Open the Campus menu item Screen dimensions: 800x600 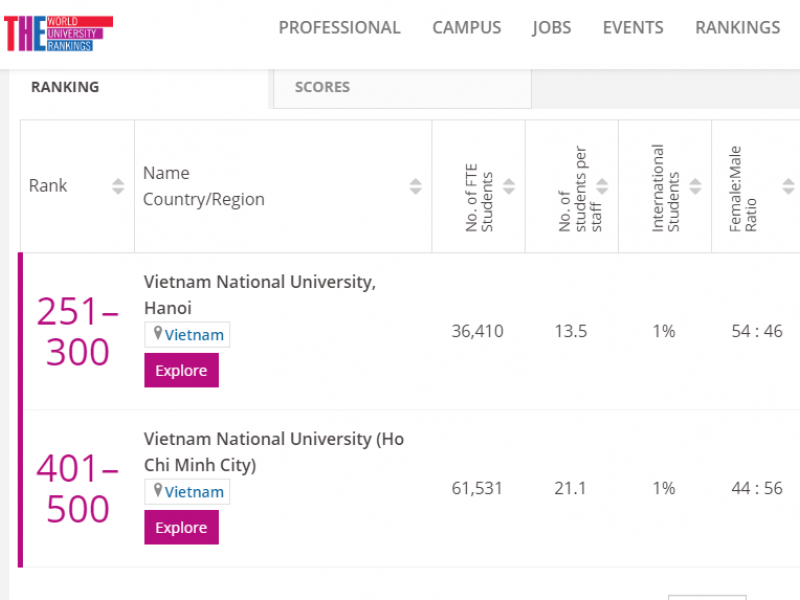point(466,28)
